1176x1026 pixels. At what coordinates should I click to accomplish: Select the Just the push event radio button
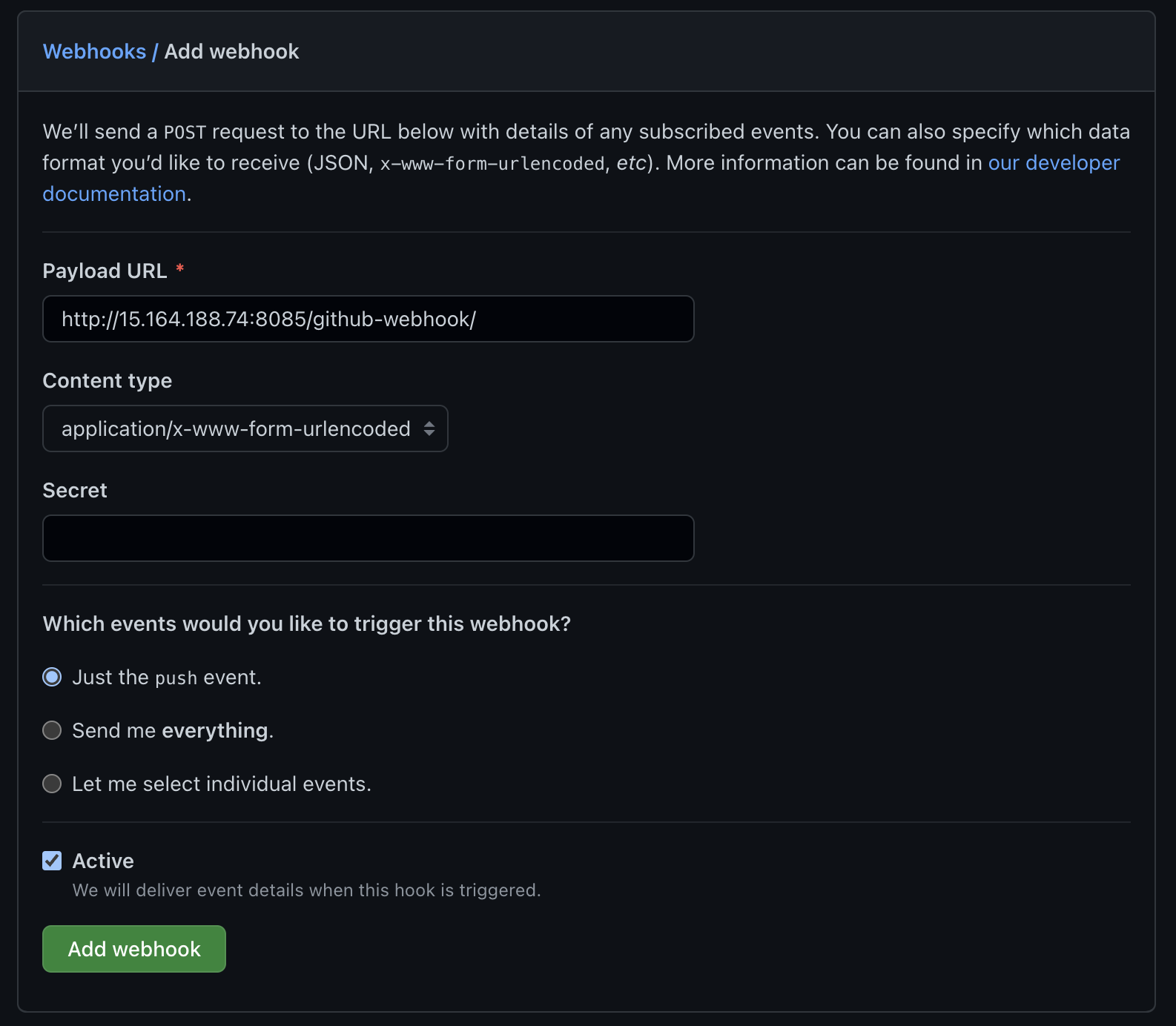[52, 677]
